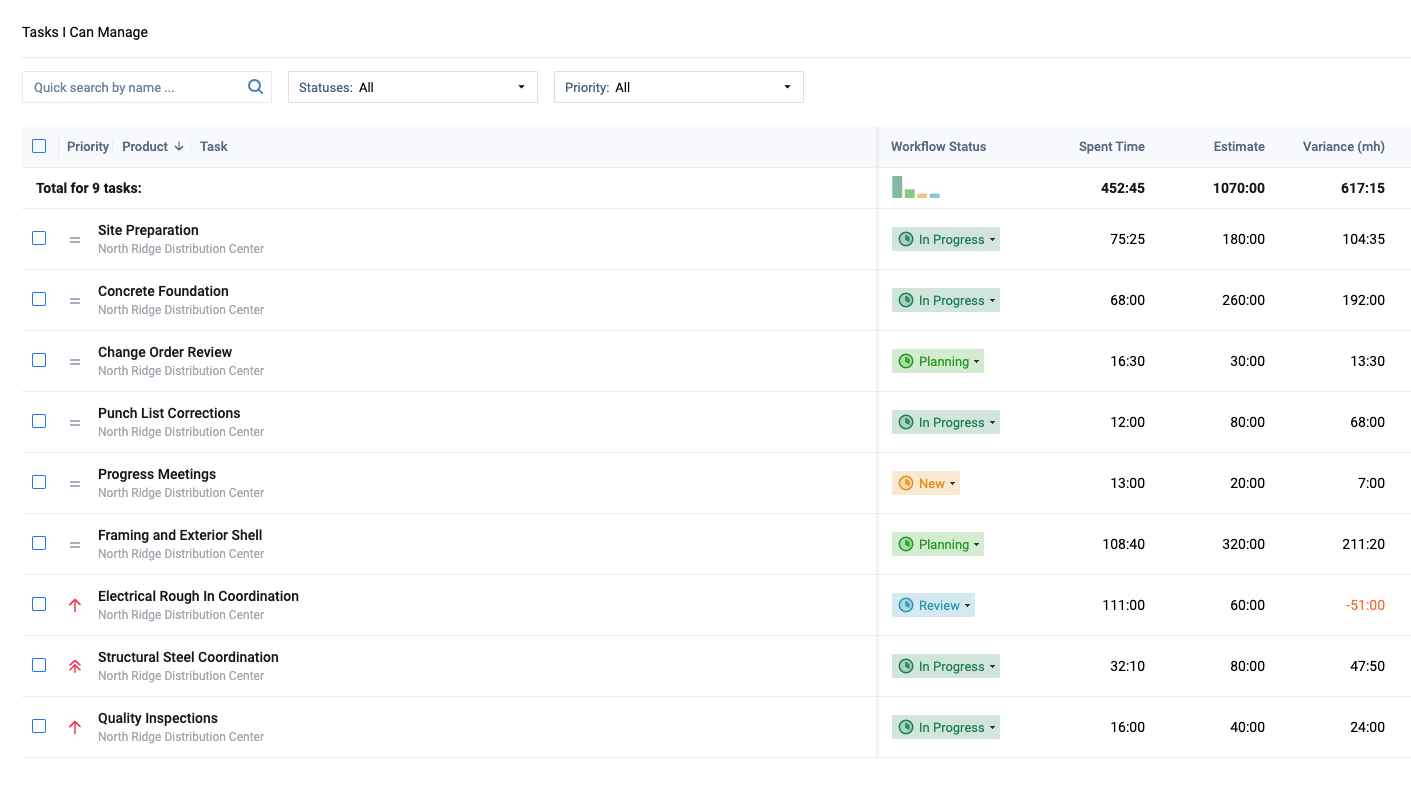
Task: Open the Structural Steel Coordination task
Action: pyautogui.click(x=188, y=657)
